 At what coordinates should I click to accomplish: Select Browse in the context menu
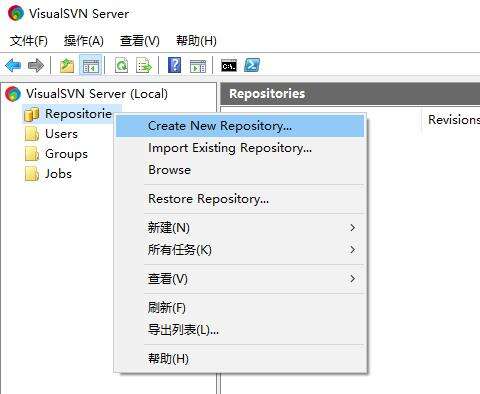coord(240,170)
